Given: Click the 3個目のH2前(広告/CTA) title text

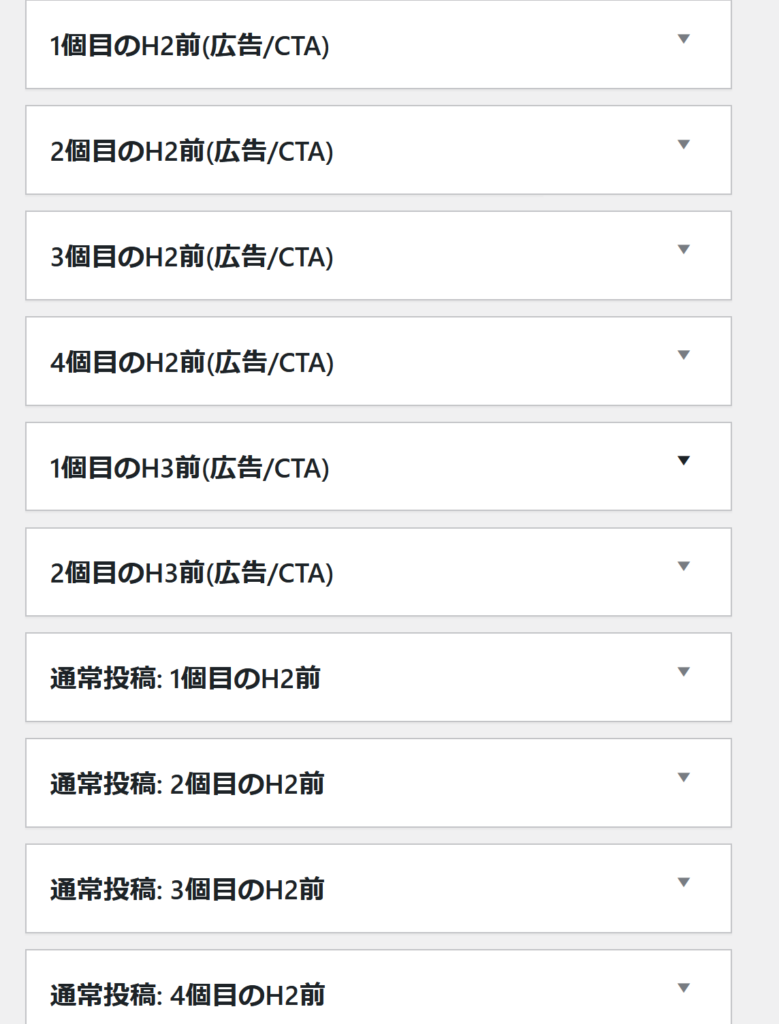Looking at the screenshot, I should pos(192,257).
